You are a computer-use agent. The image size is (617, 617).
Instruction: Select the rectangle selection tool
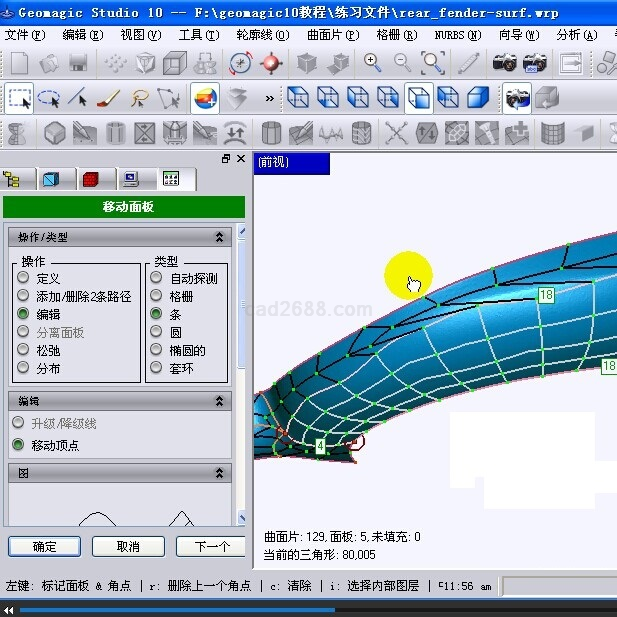(x=19, y=98)
